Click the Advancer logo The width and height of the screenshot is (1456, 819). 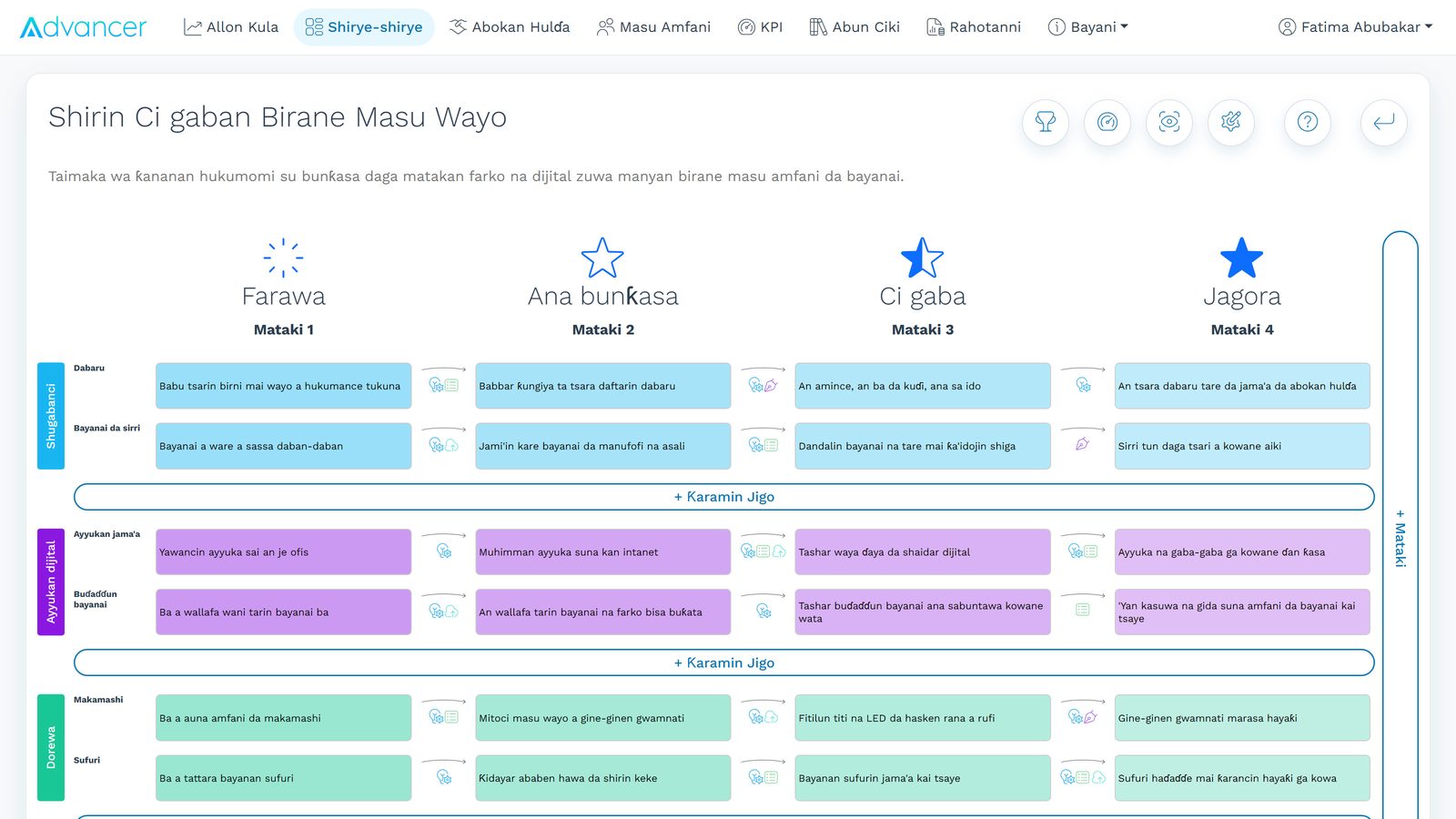click(83, 27)
